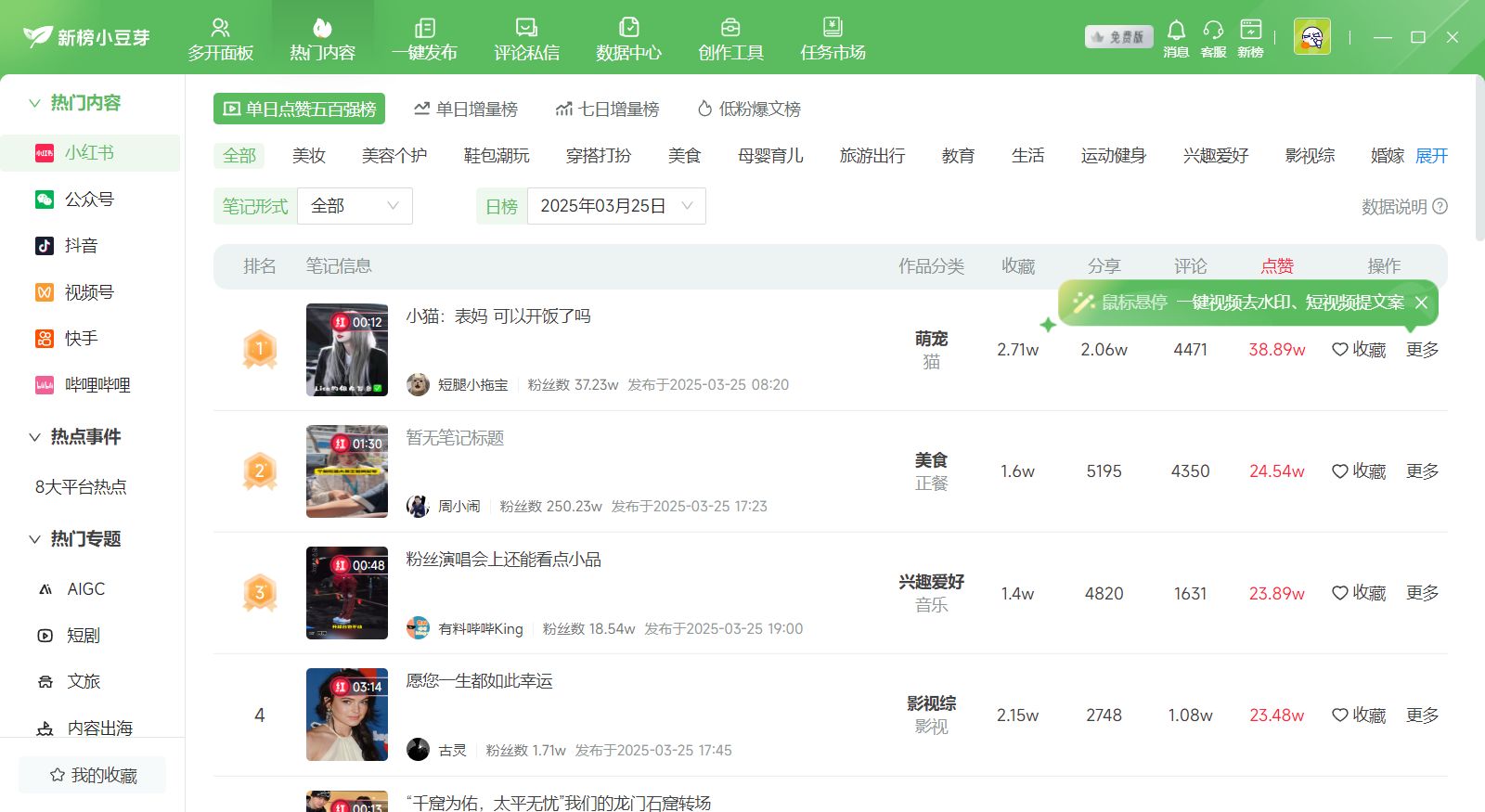This screenshot has height=812, width=1485.
Task: Select 抖音 platform in sidebar
Action: [81, 246]
